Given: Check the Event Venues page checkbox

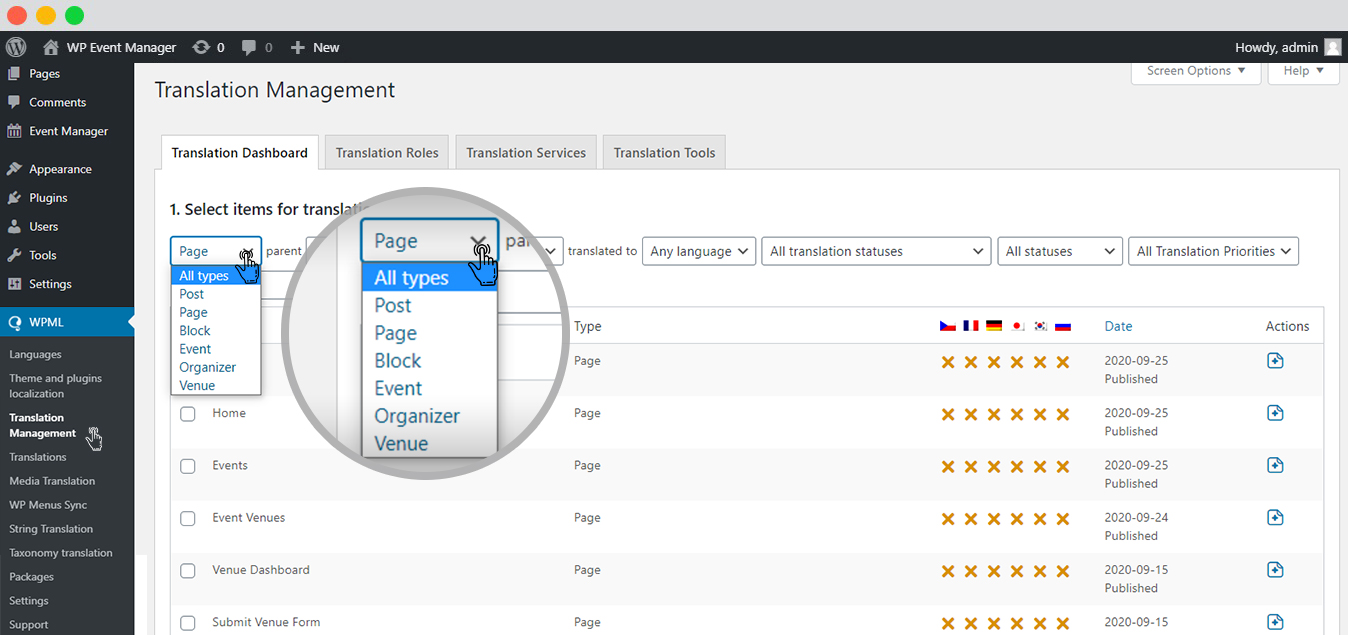Looking at the screenshot, I should (188, 518).
